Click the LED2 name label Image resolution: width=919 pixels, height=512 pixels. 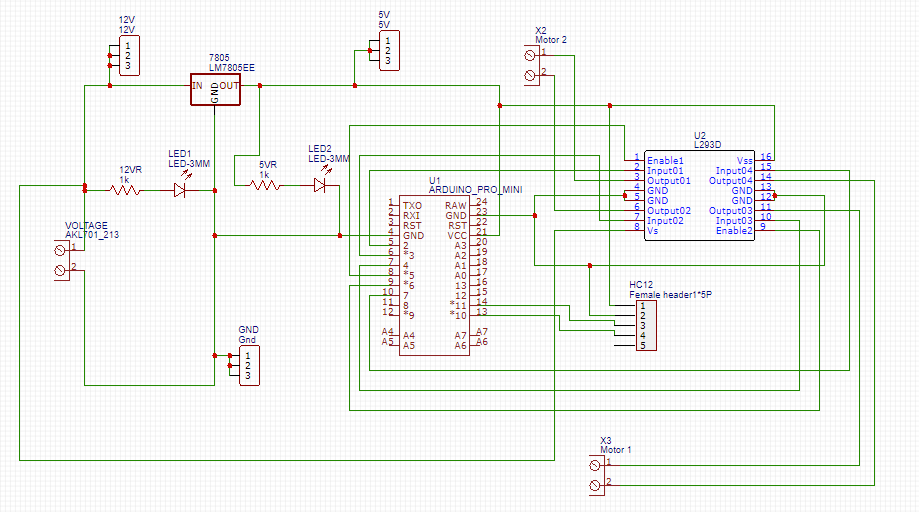point(320,149)
